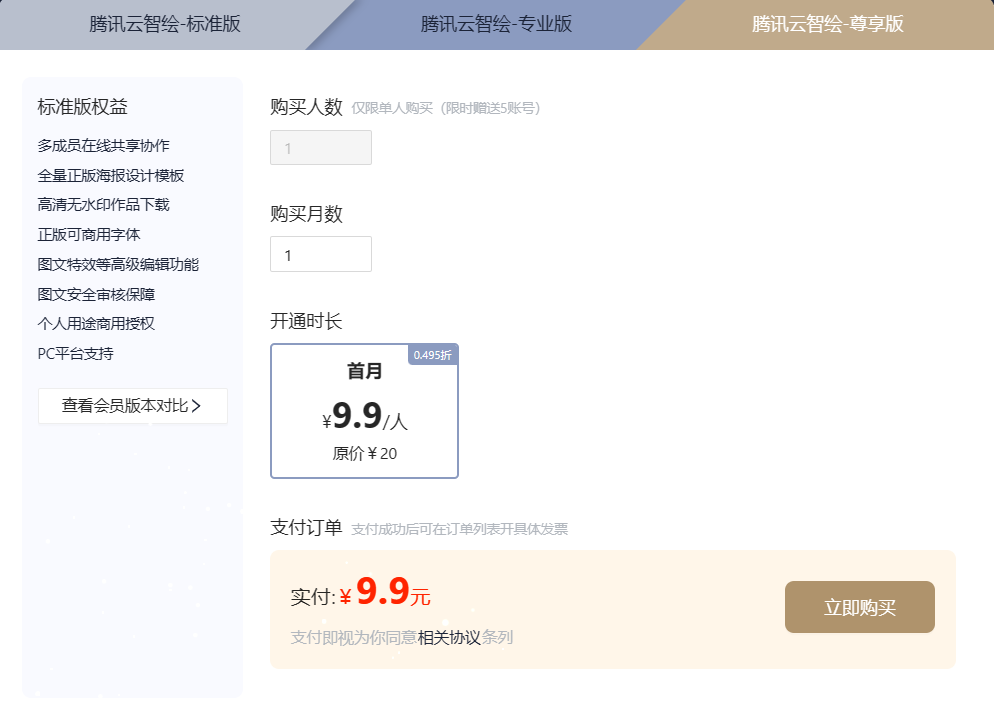
Task: Click the 购买月数 input field
Action: (x=321, y=254)
